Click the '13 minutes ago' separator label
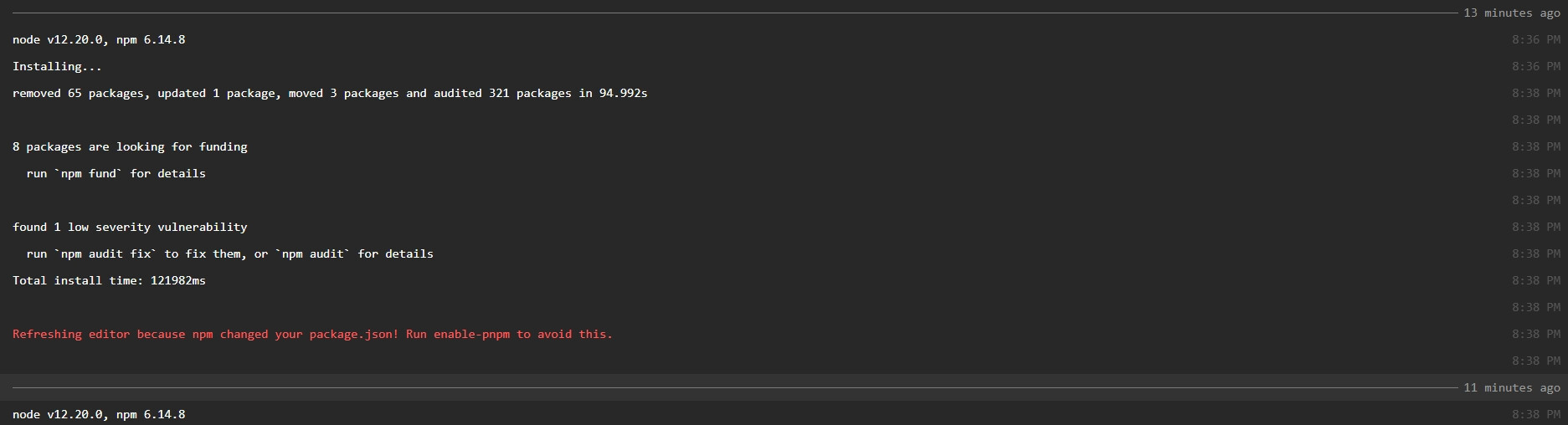 point(1512,13)
